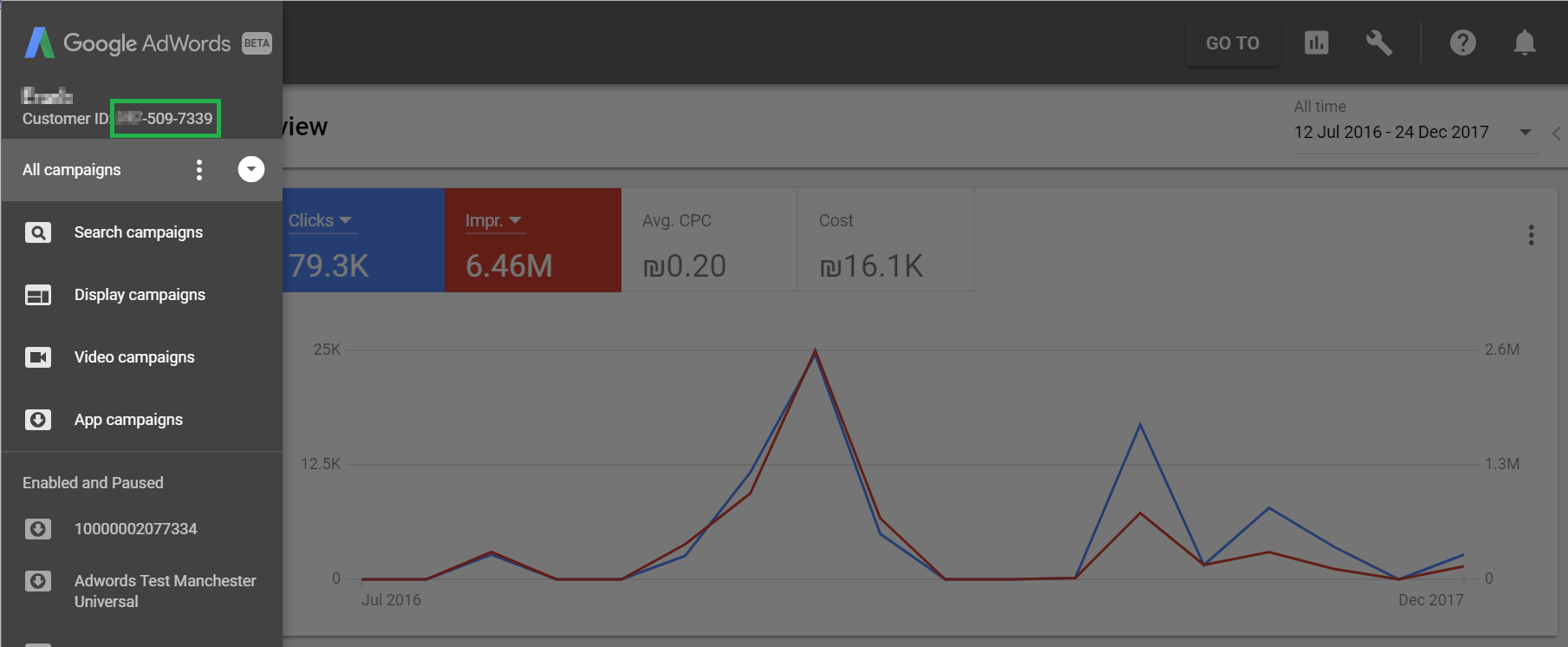Select the Cost metric card

885,241
